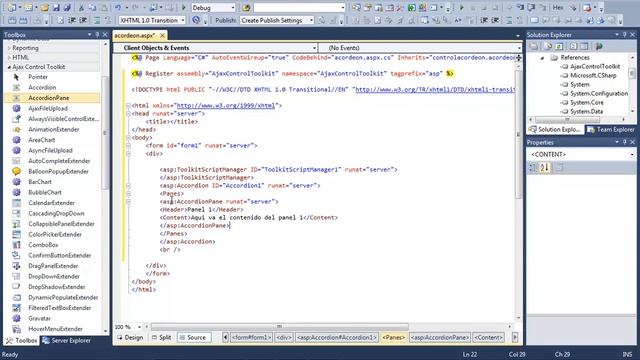Start debugging with the green play icon

pos(184,7)
